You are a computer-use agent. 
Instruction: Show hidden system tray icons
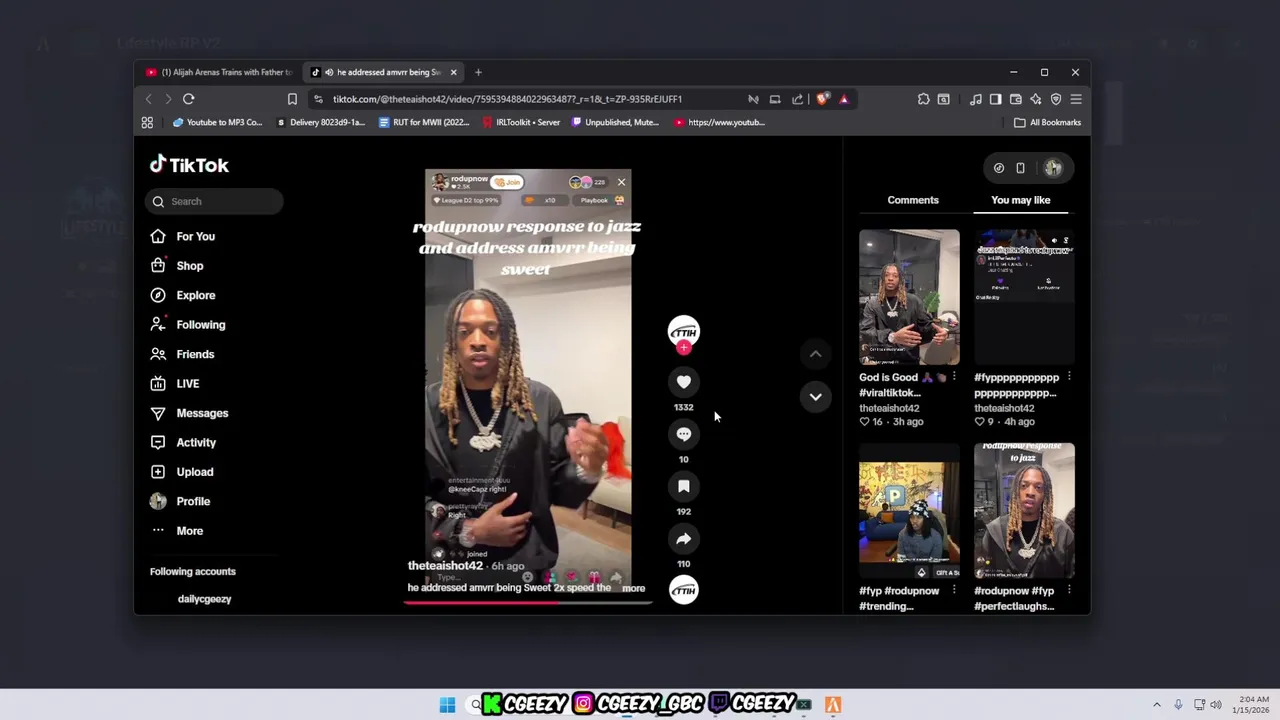[1157, 705]
